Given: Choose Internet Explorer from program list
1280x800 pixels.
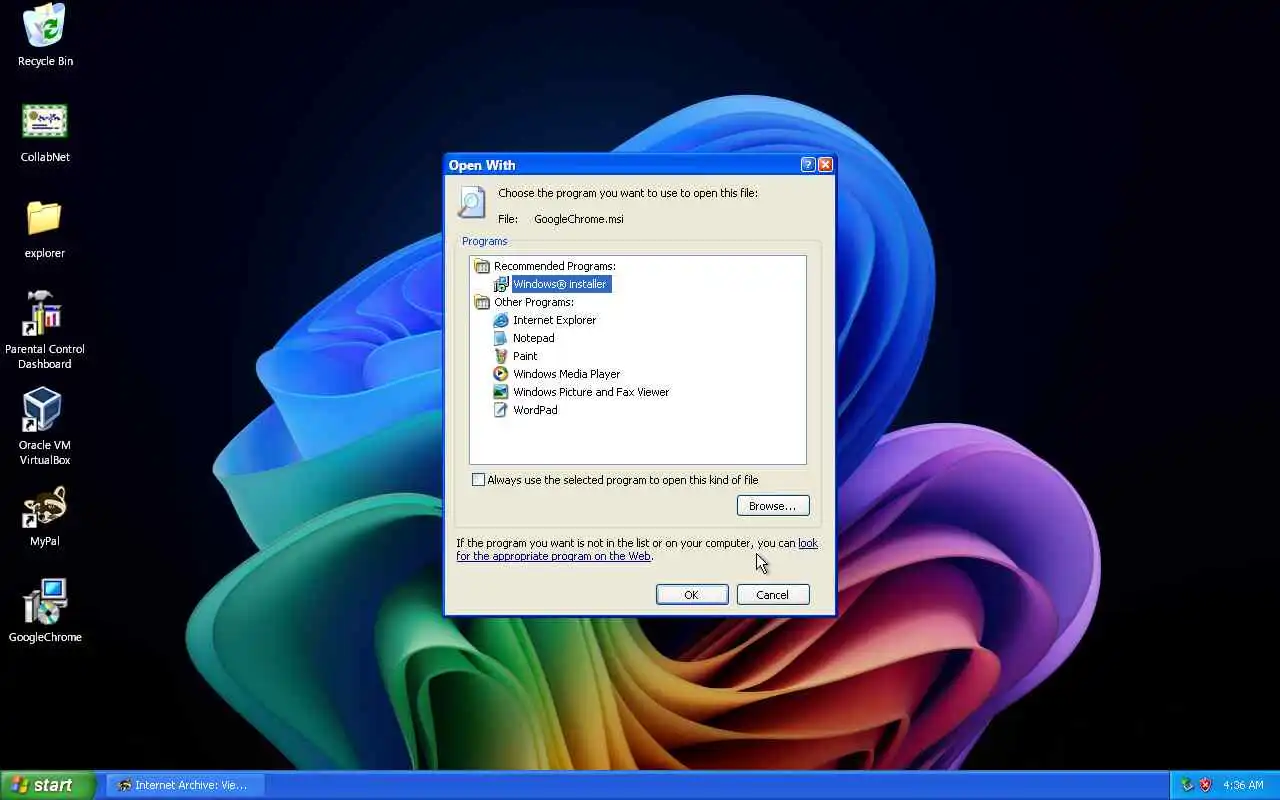Looking at the screenshot, I should [x=554, y=320].
